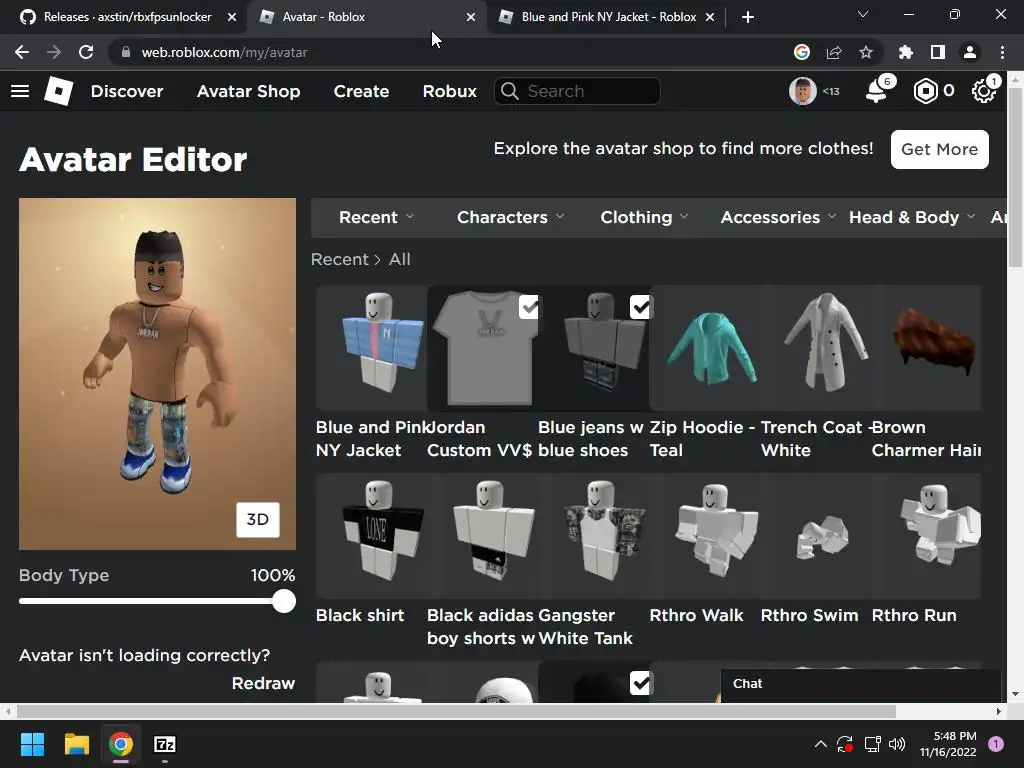Click the vertical page scrollbar thumb
The image size is (1024, 768).
pyautogui.click(x=1016, y=176)
